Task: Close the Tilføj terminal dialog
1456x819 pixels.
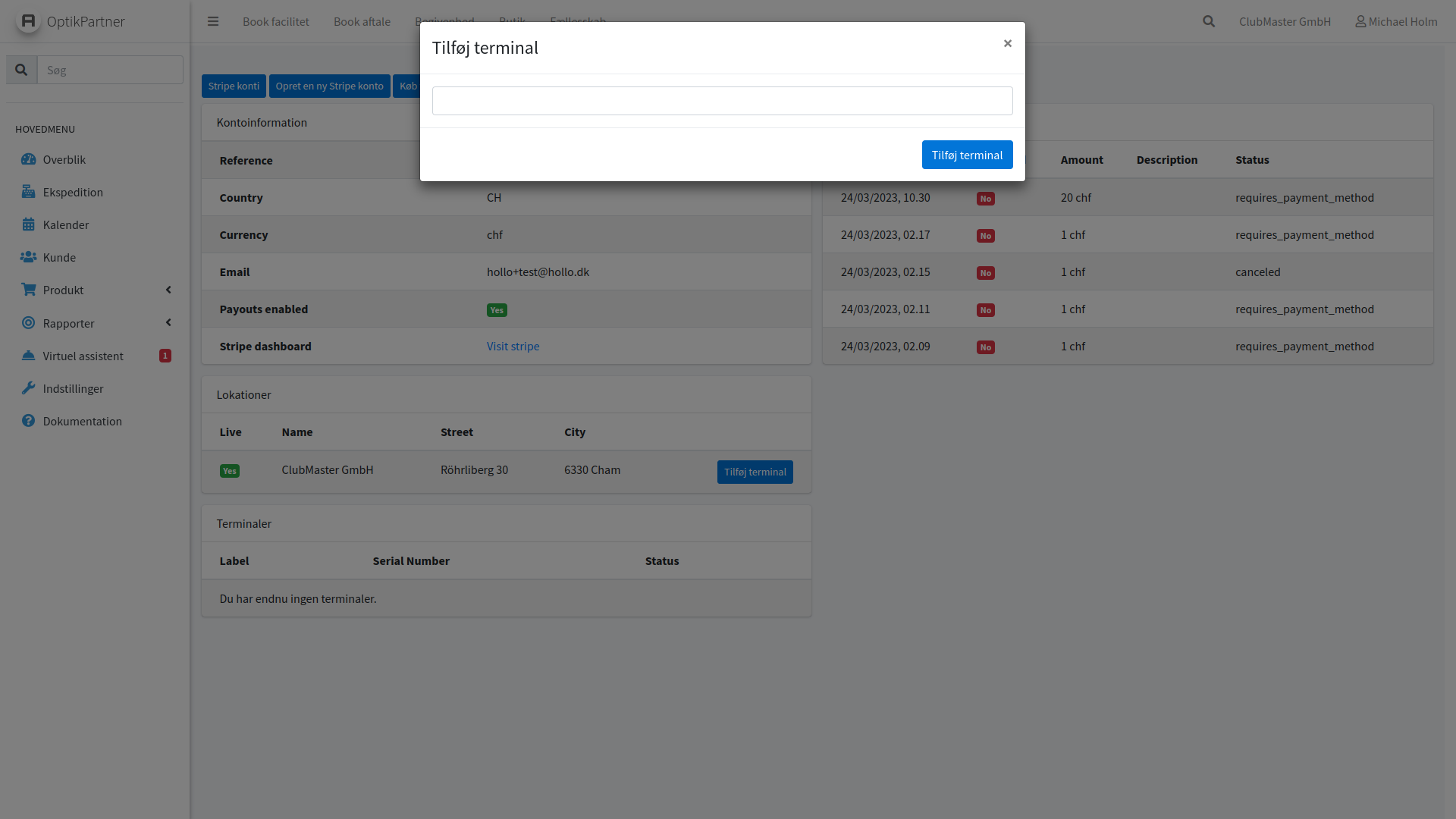Action: point(1007,43)
